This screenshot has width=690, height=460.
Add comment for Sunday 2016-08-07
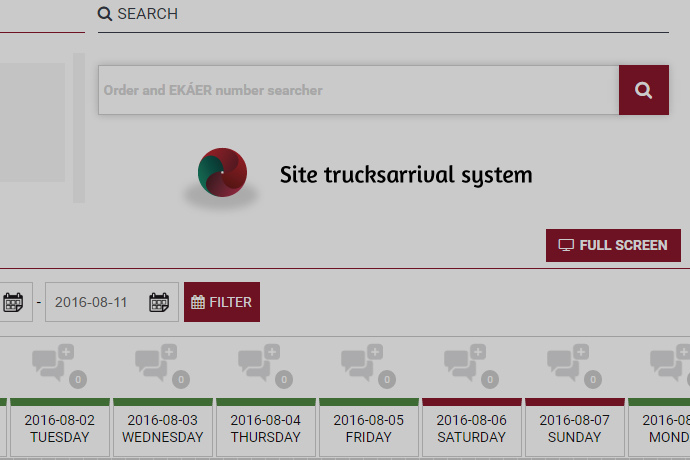pos(574,361)
